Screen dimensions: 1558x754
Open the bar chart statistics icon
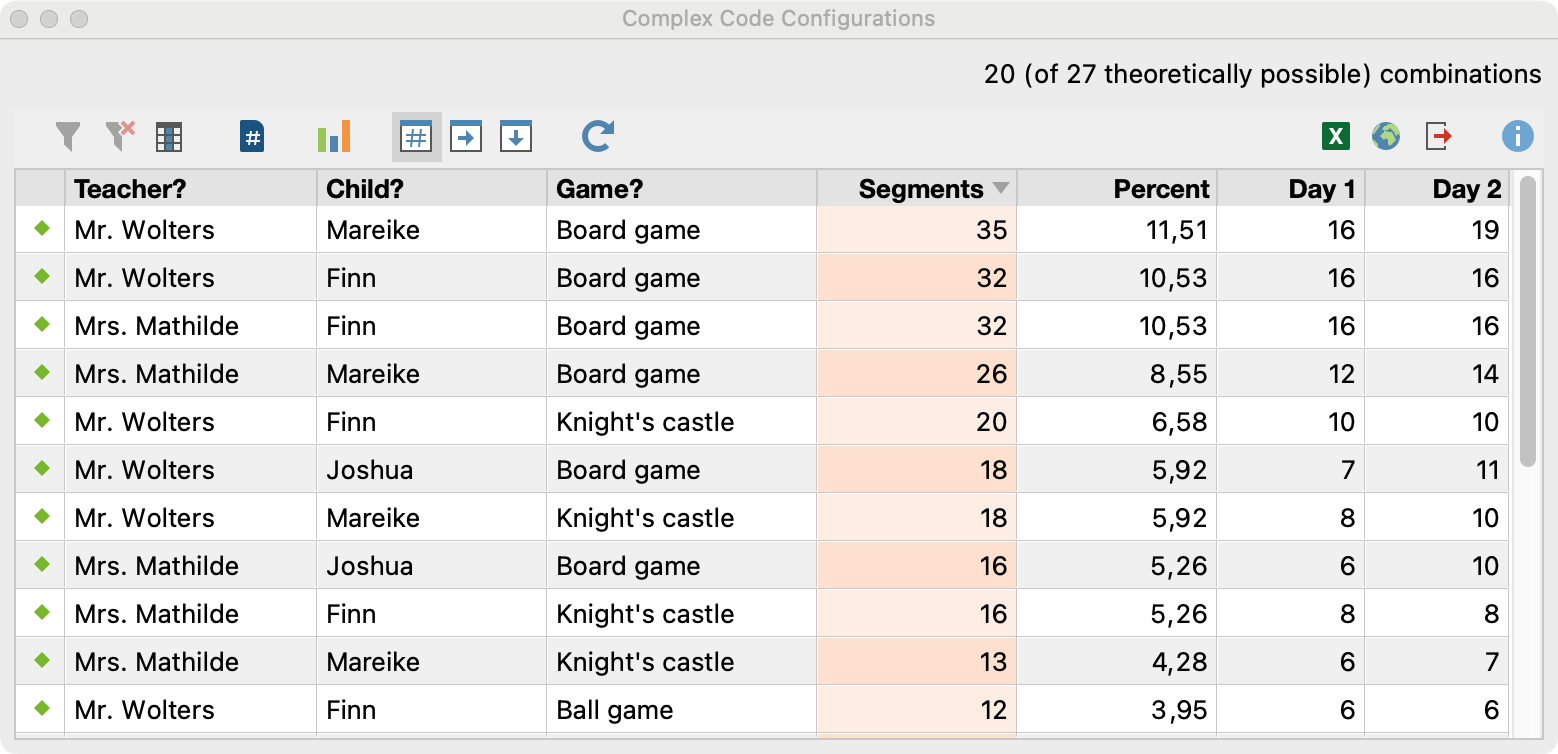pos(333,136)
